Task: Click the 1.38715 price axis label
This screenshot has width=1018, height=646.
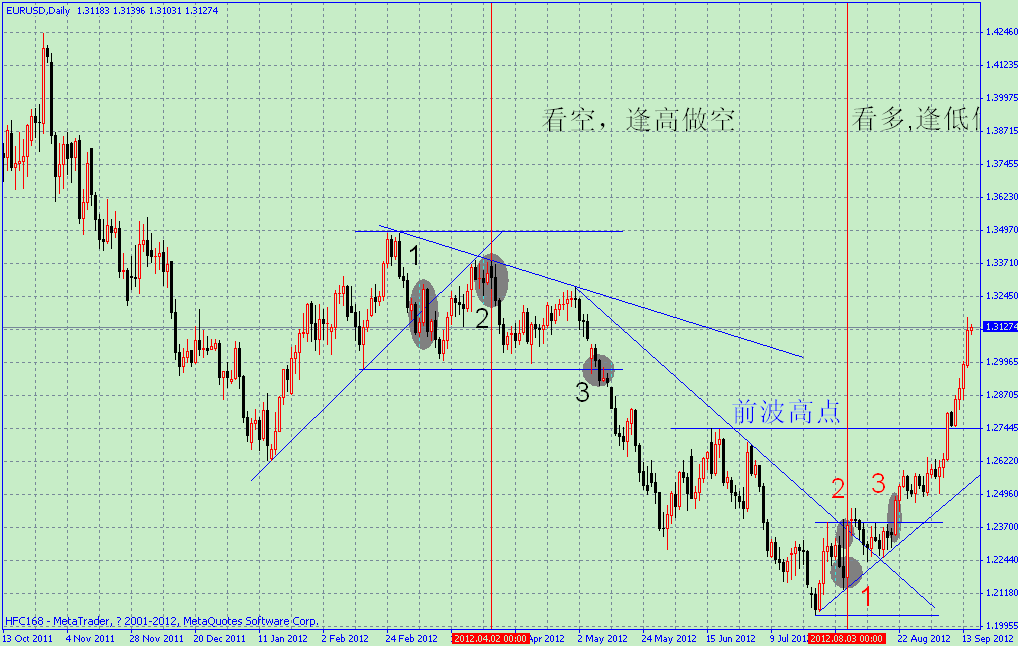Action: (x=1001, y=130)
